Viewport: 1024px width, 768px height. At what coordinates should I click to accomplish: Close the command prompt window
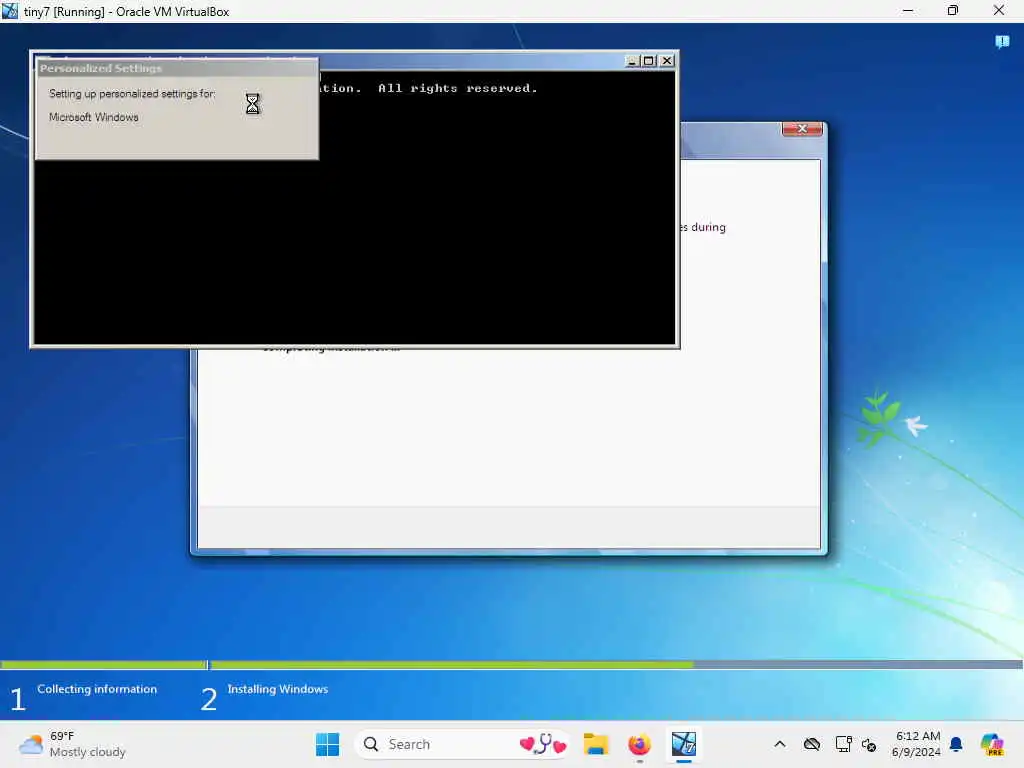point(667,61)
